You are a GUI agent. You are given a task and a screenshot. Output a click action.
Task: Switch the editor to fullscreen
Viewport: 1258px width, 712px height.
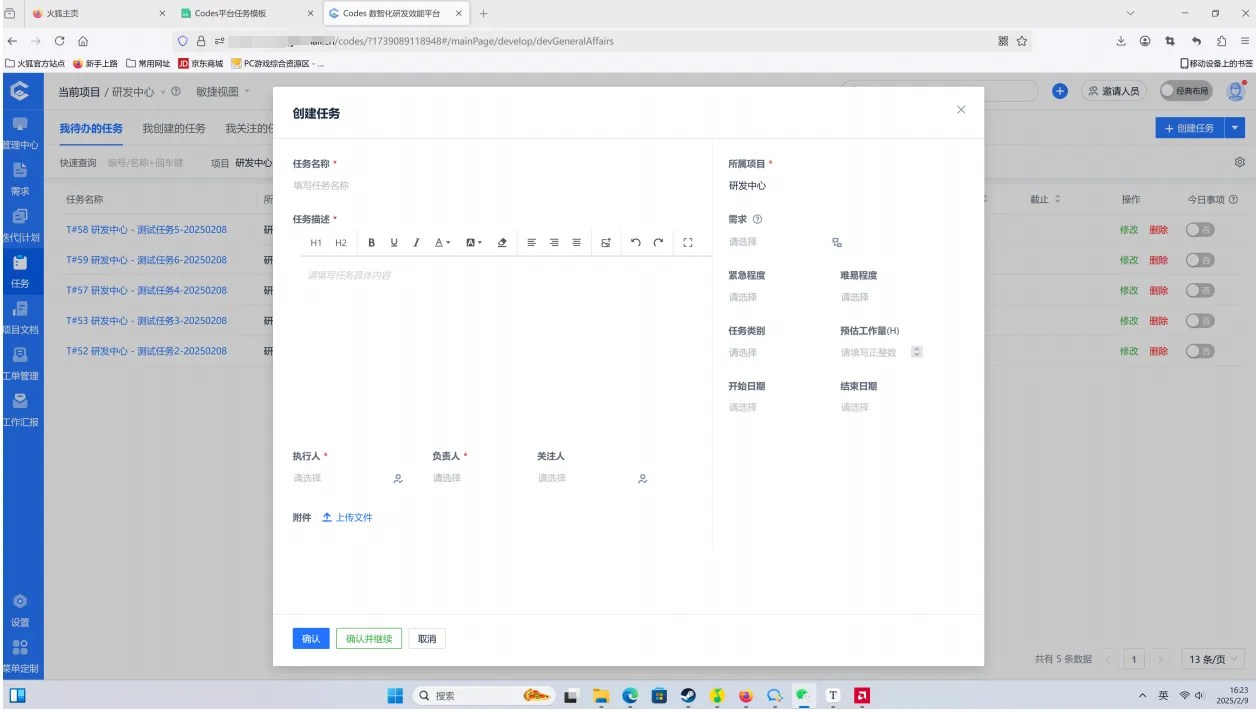tap(688, 243)
